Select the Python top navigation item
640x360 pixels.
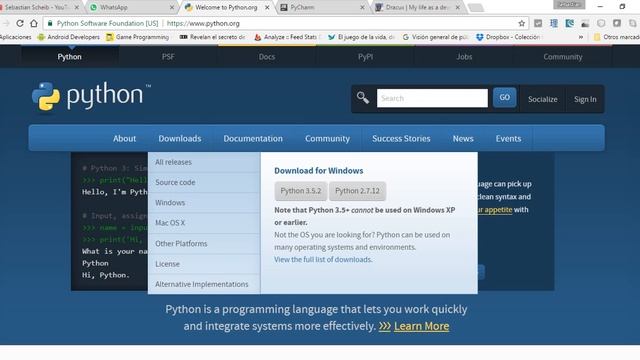69,57
